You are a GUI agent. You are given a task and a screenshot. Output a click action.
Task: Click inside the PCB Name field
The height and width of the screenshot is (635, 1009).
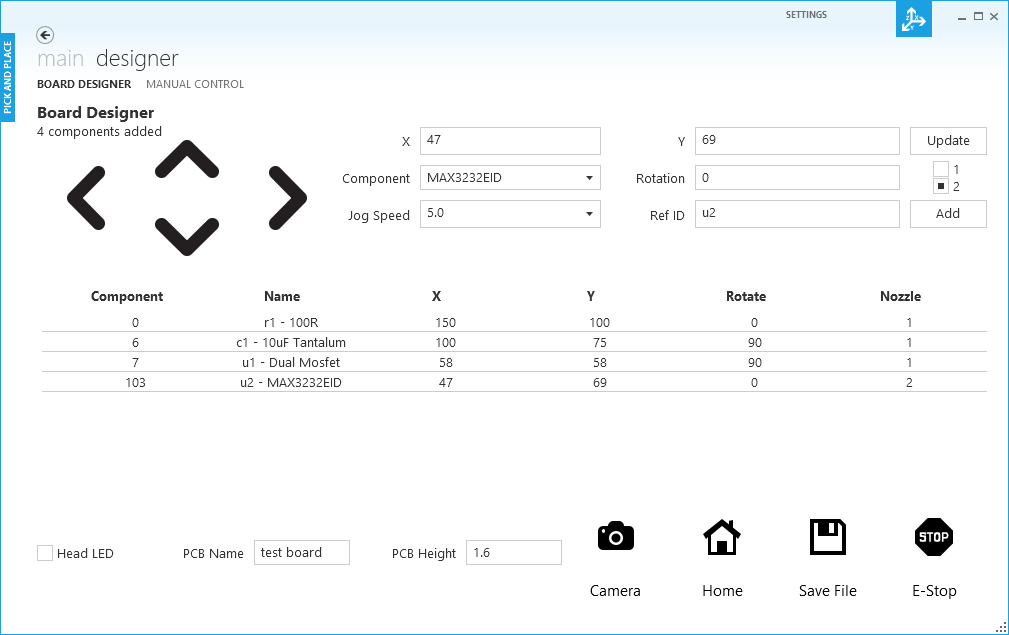coord(301,552)
